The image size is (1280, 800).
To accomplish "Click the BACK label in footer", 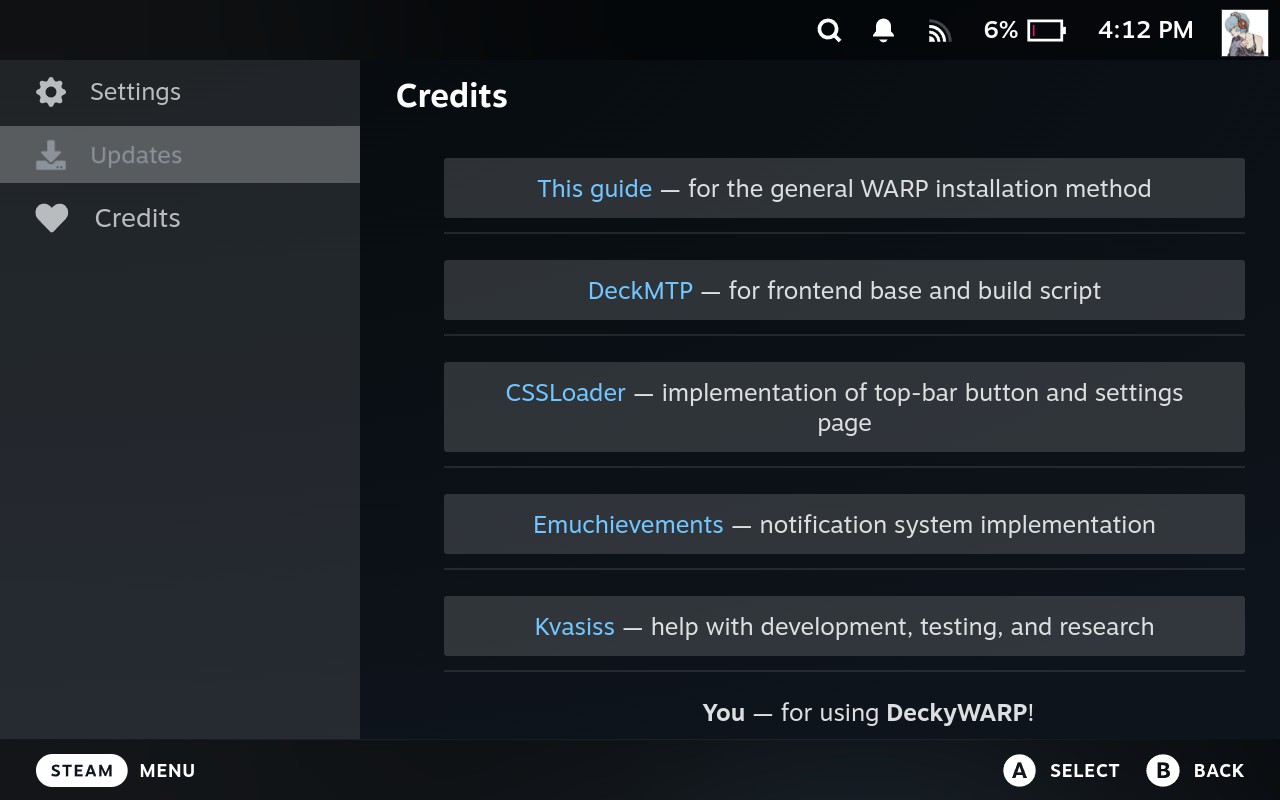I will (x=1219, y=771).
